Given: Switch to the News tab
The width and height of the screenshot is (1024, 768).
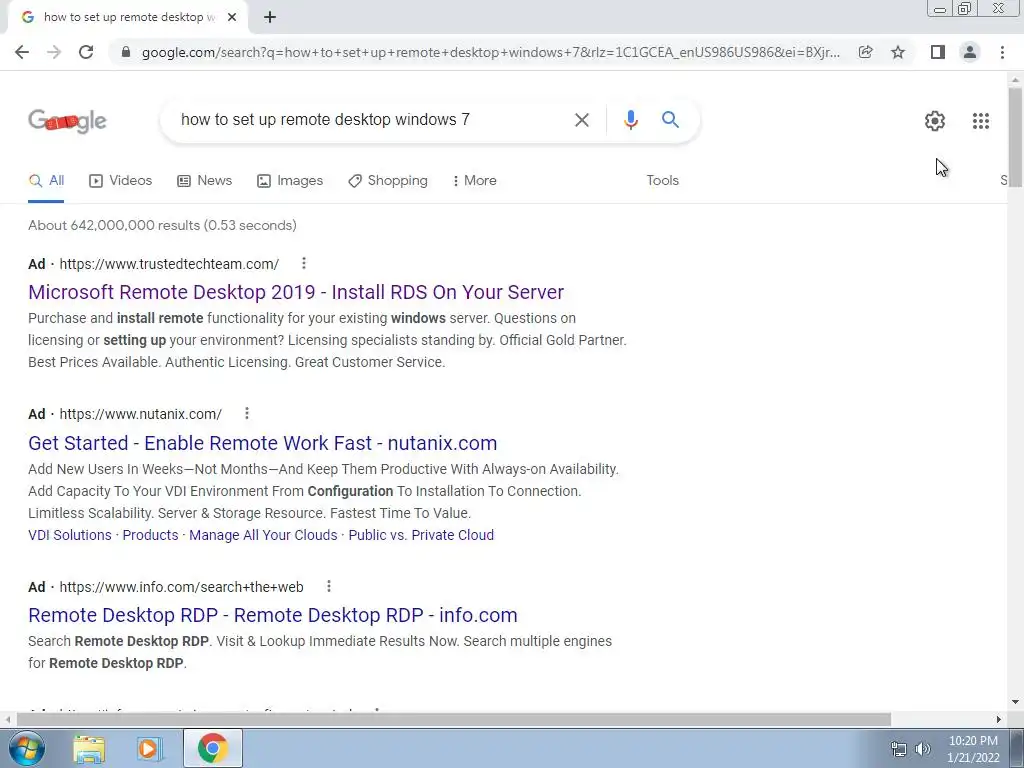Looking at the screenshot, I should pos(204,180).
